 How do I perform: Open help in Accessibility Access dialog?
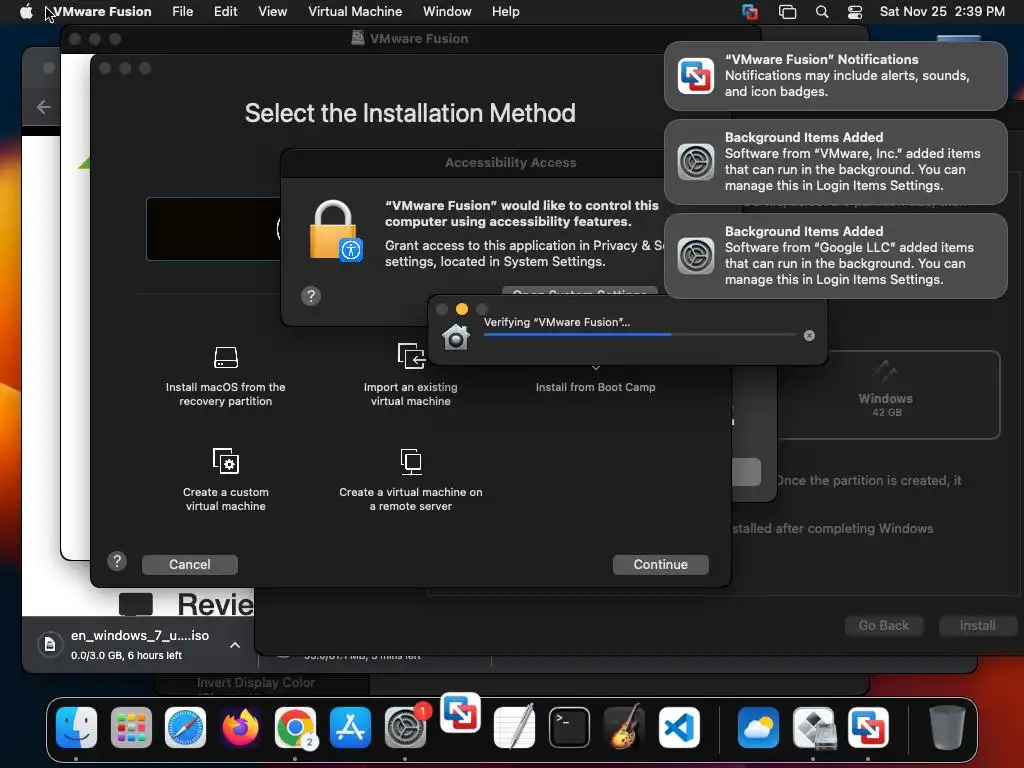(311, 296)
